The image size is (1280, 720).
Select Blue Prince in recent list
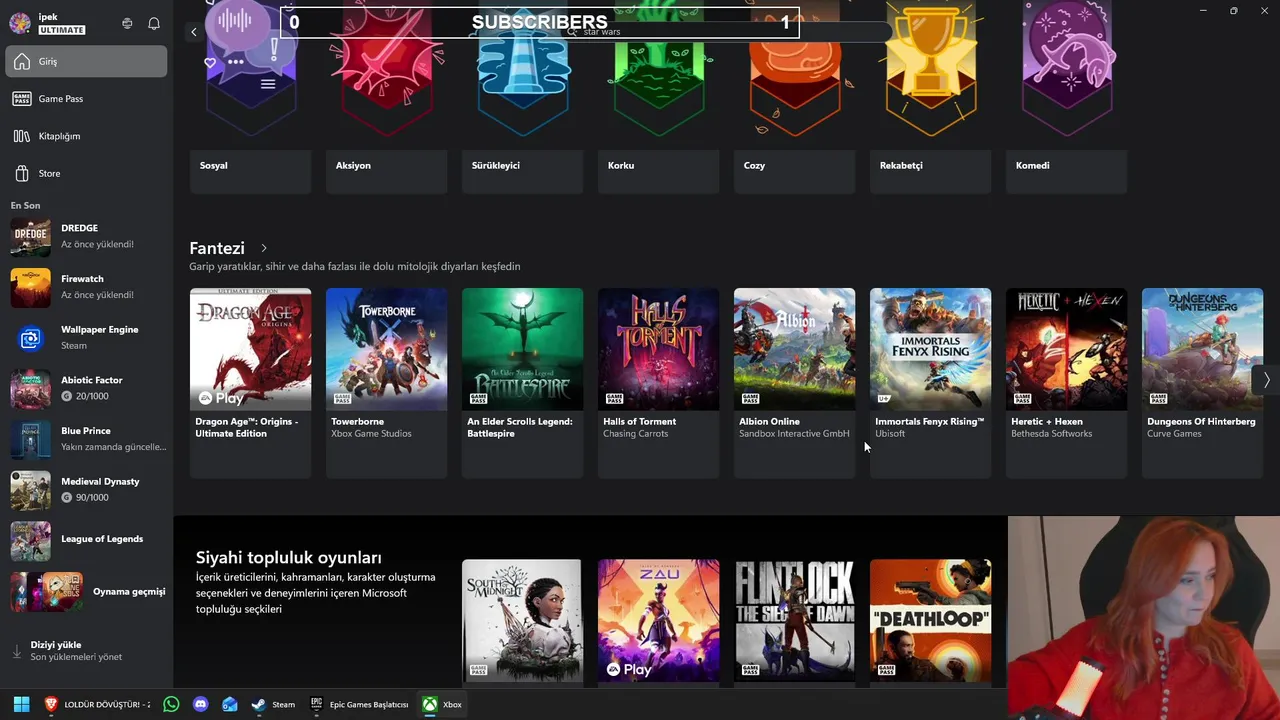tap(86, 439)
